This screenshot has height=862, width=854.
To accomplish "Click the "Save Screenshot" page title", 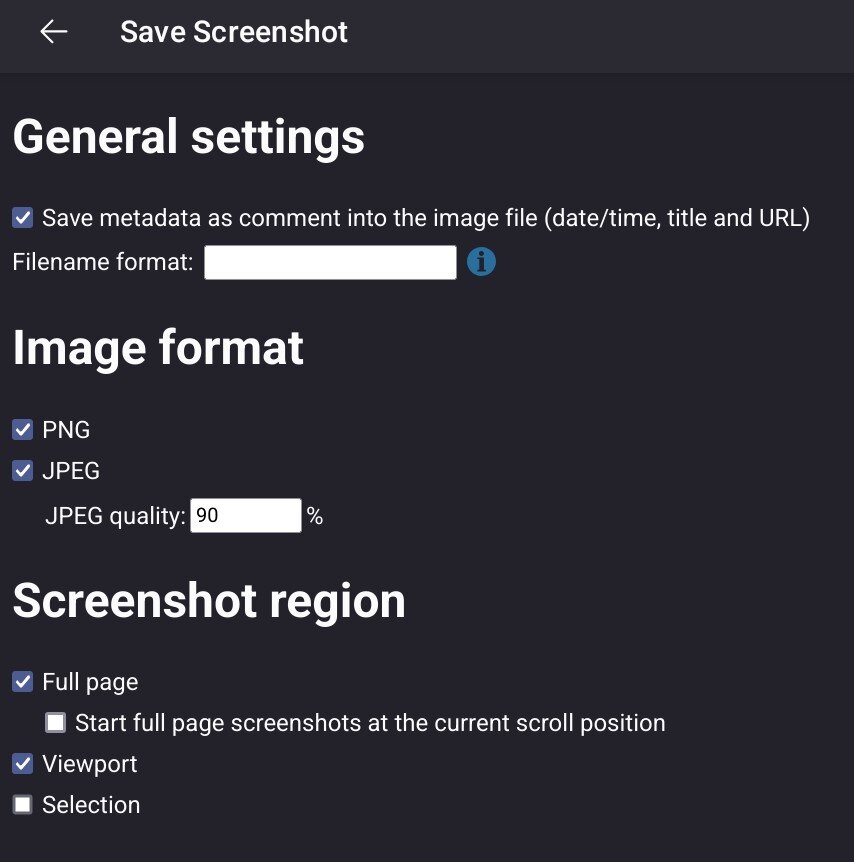I will [x=234, y=32].
